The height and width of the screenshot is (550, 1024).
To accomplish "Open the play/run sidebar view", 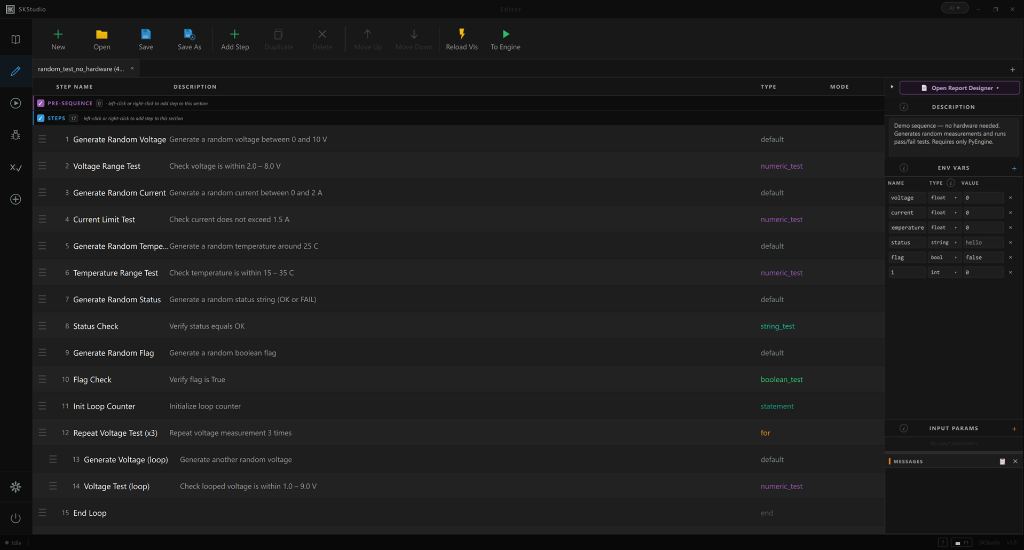I will click(16, 103).
